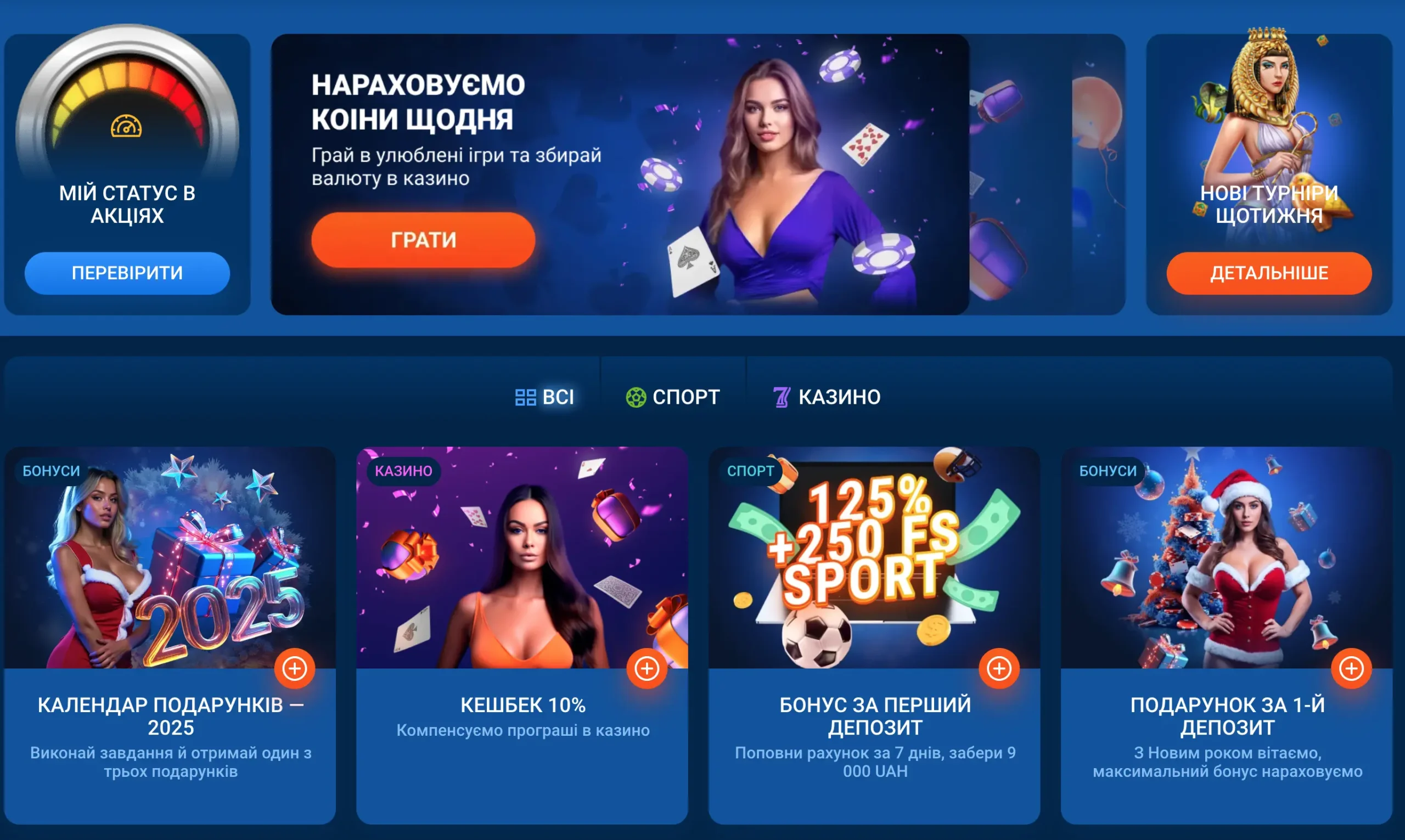The height and width of the screenshot is (840, 1405).
Task: Expand the Бонус за перший депозит plus icon
Action: (999, 668)
